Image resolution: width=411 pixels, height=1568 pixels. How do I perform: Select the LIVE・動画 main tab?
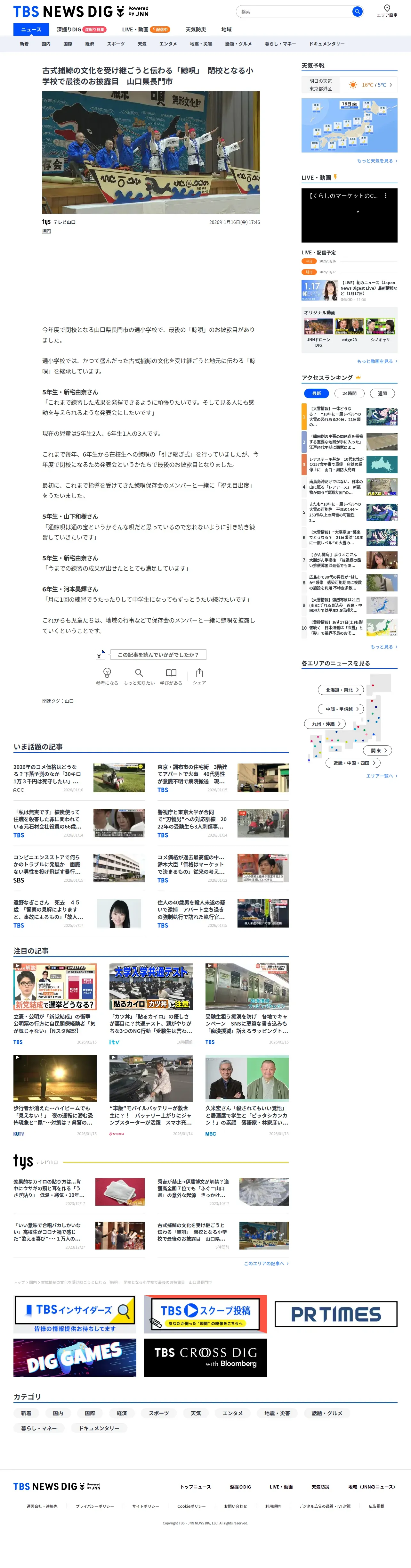click(x=146, y=29)
